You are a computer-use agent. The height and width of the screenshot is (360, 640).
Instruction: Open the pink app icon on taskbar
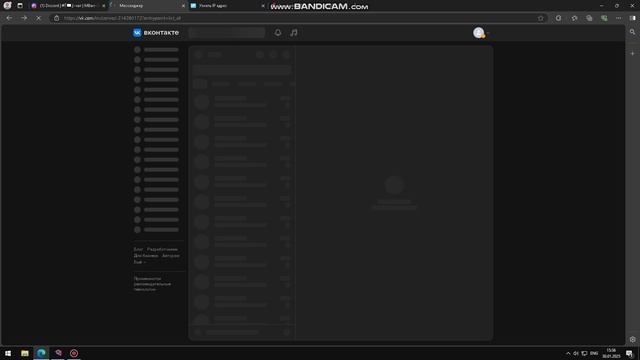pos(58,353)
